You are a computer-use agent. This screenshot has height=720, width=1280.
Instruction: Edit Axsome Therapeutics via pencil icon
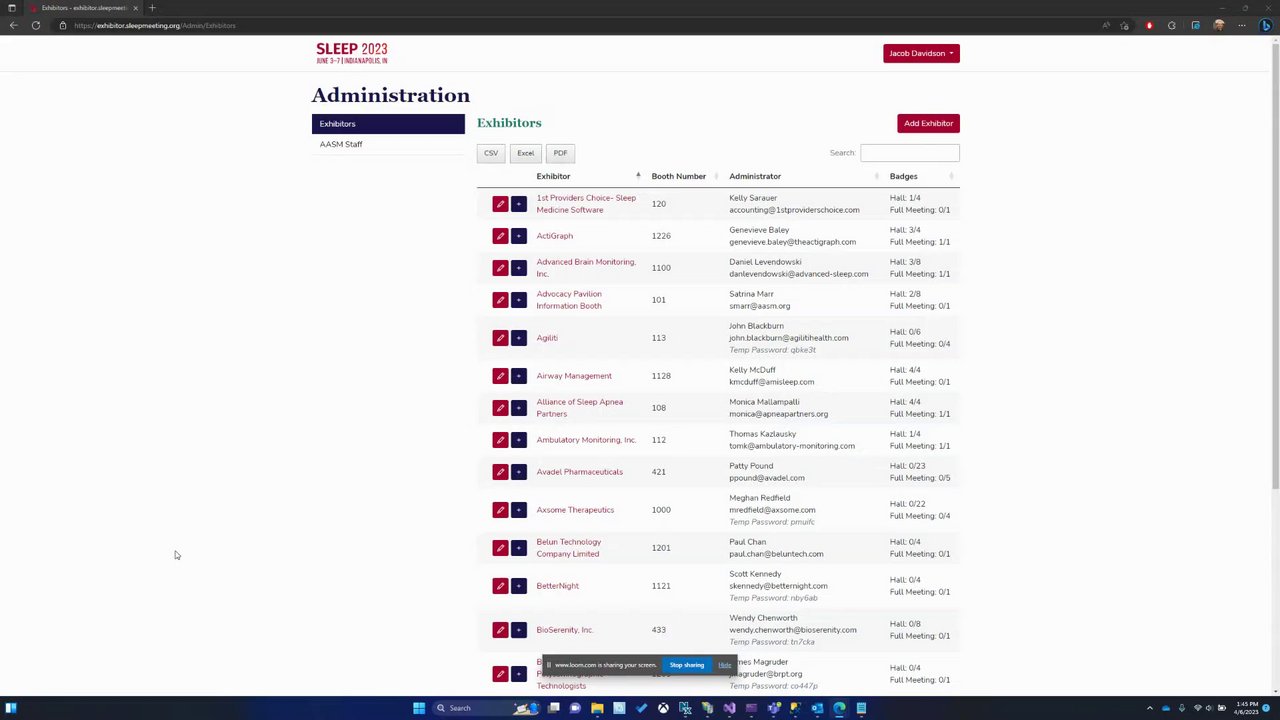tap(500, 510)
